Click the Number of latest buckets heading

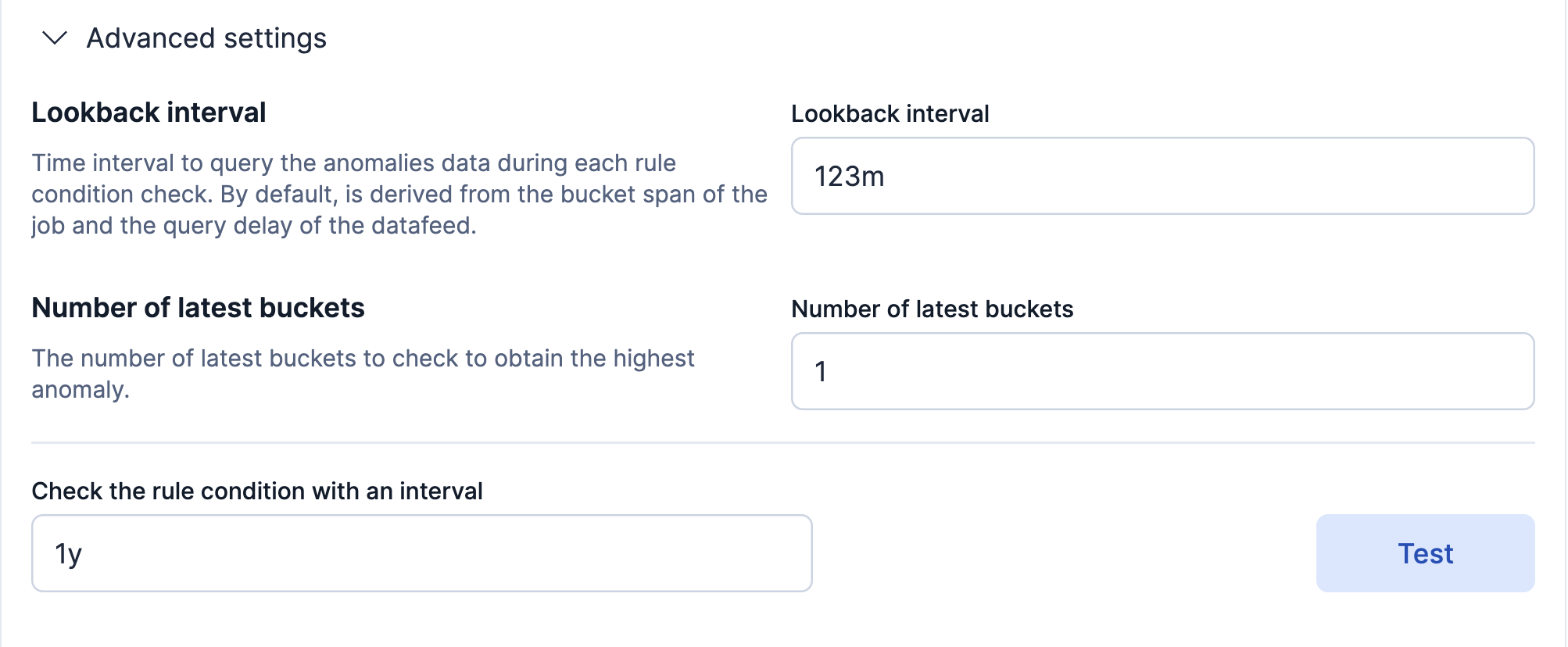(197, 308)
